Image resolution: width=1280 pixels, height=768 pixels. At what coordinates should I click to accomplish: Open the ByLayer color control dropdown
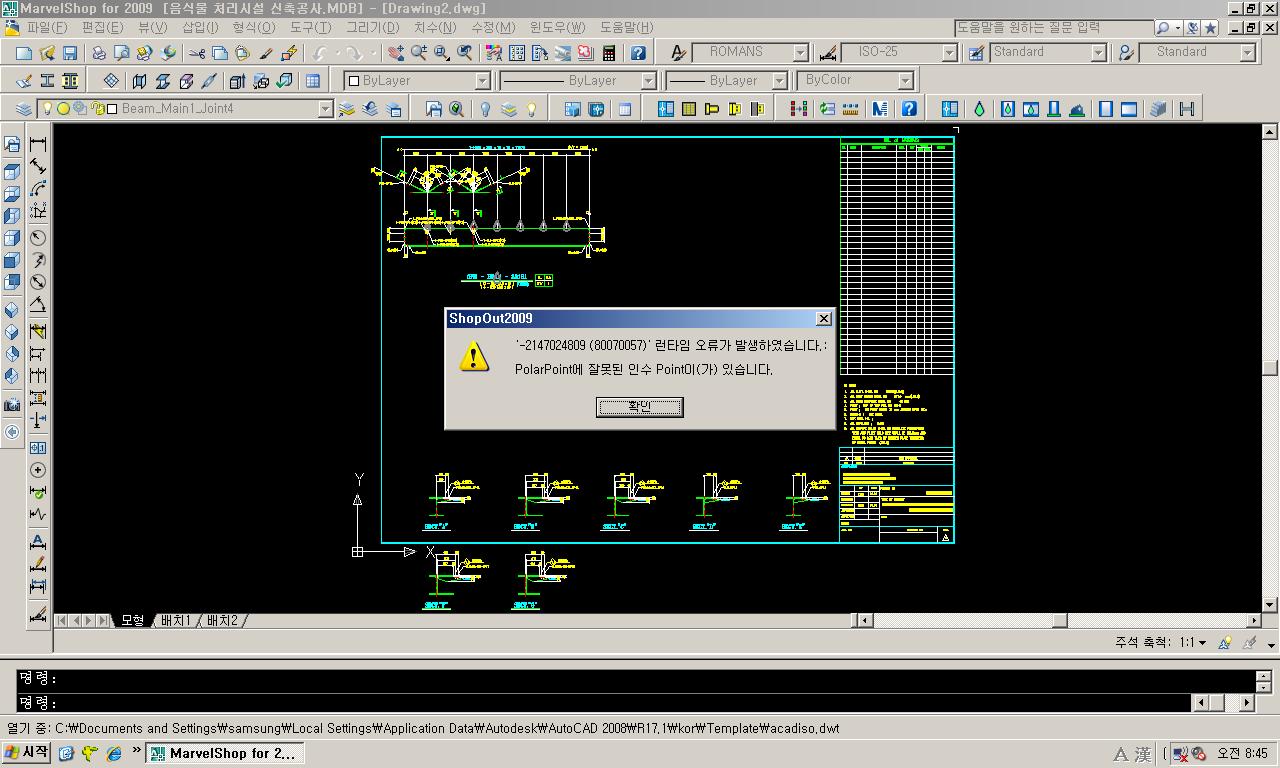[482, 81]
